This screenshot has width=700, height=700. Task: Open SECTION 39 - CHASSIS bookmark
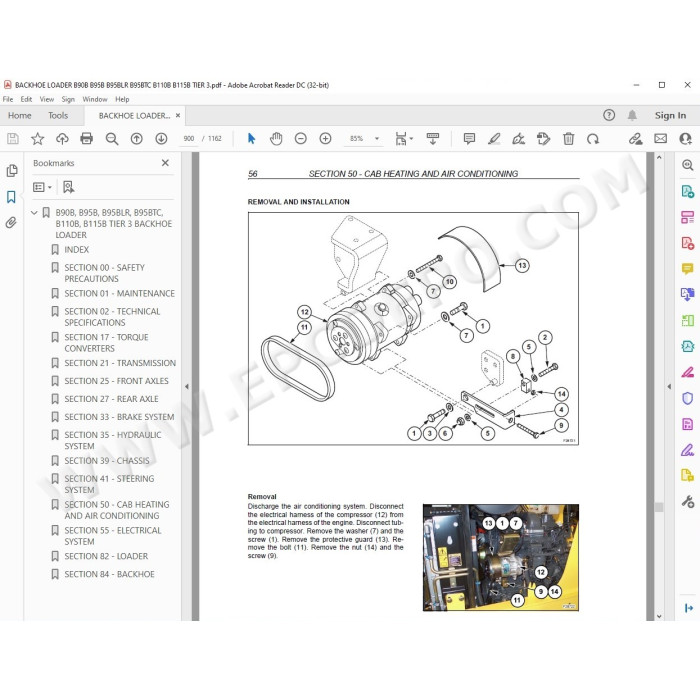click(107, 460)
